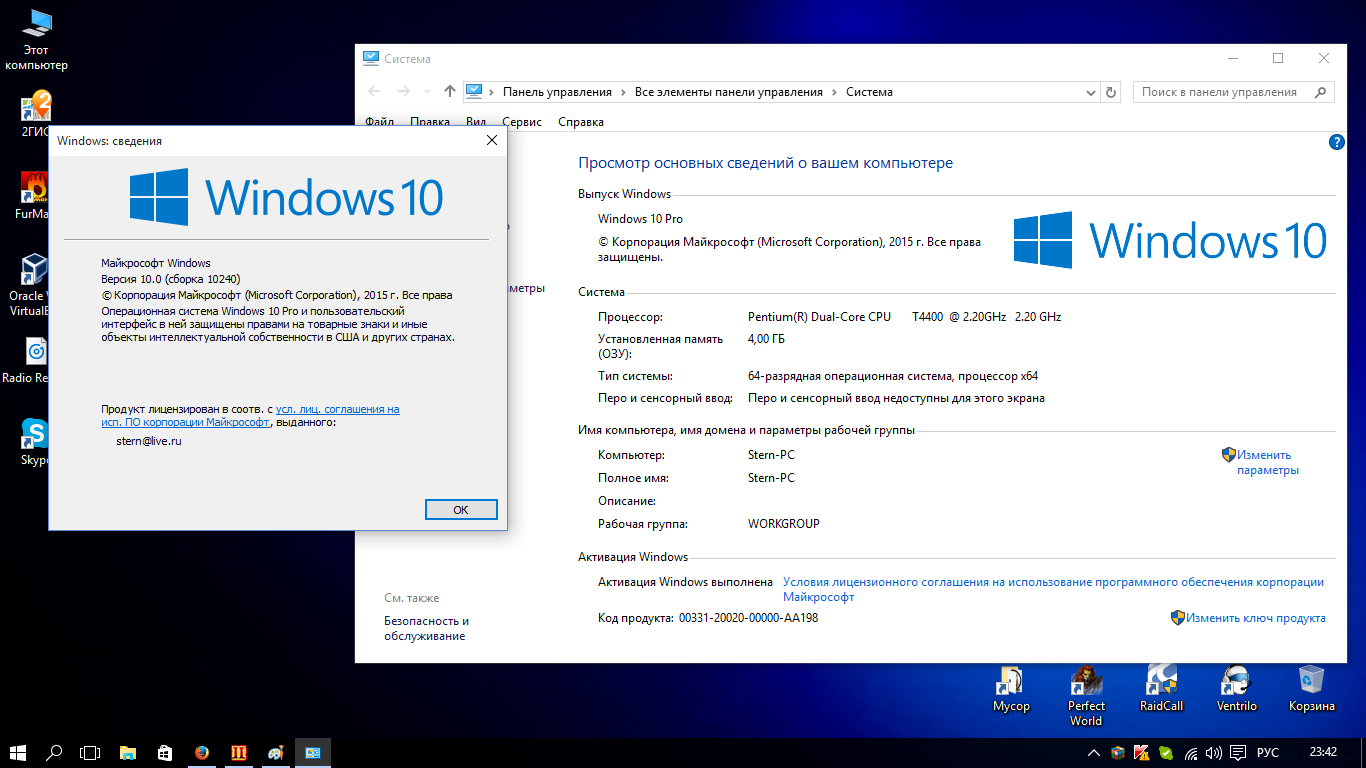1366x768 pixels.
Task: Show hidden tray icons with the chevron
Action: pos(1094,752)
